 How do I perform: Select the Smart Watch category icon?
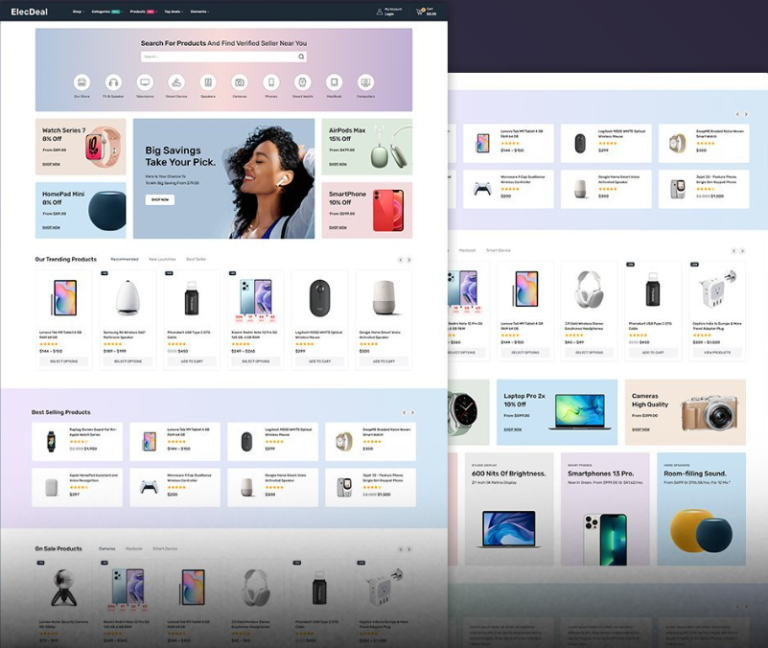(x=303, y=82)
